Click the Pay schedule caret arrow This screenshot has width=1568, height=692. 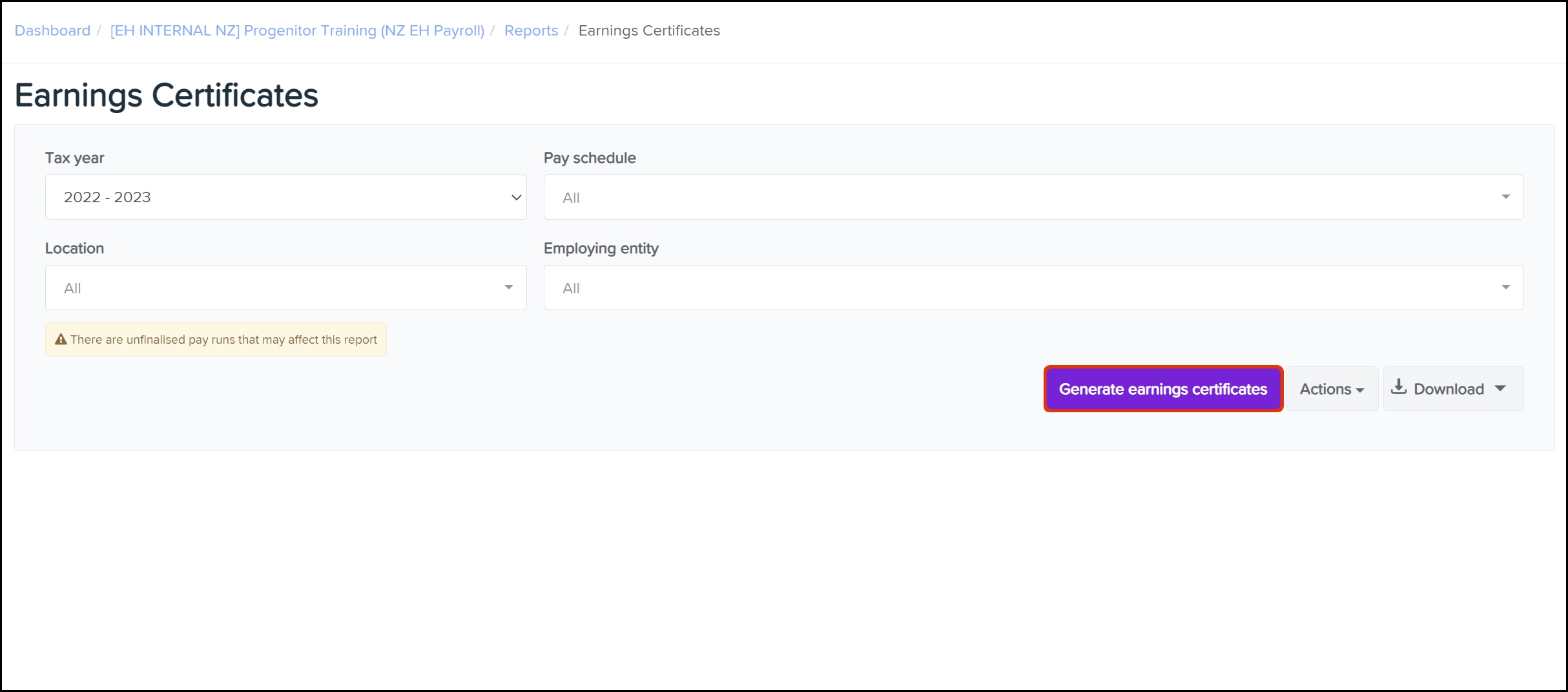pos(1505,196)
